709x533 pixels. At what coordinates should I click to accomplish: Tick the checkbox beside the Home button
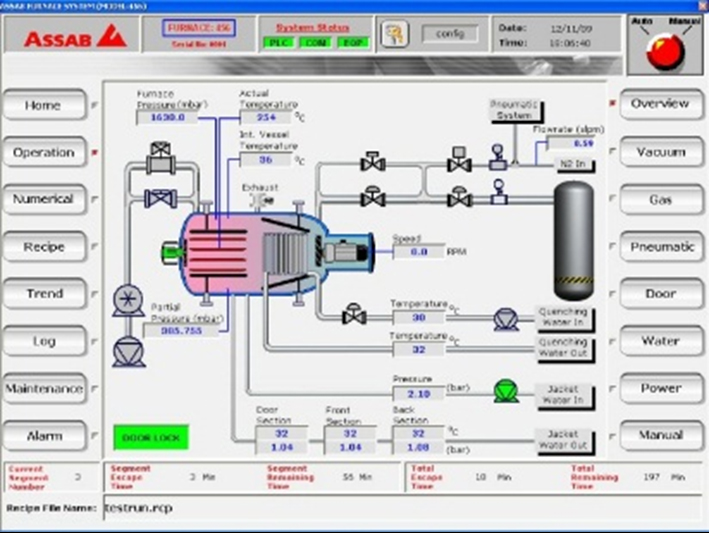pyautogui.click(x=96, y=105)
